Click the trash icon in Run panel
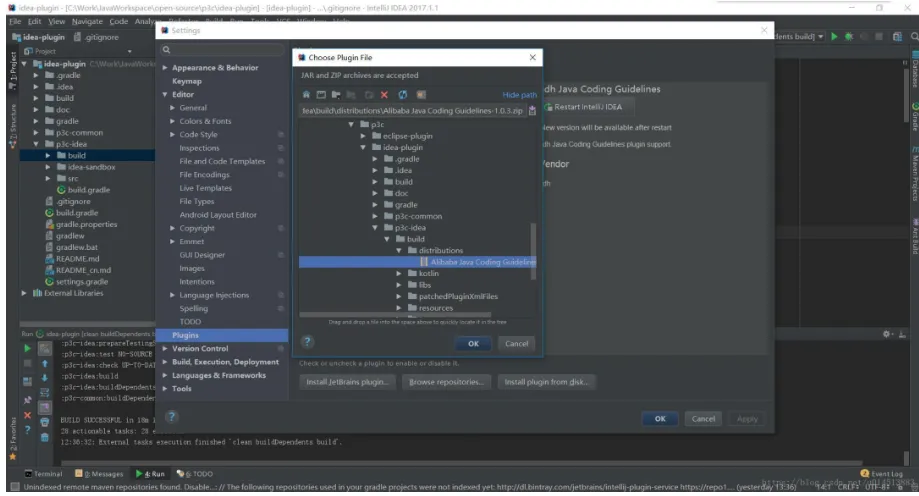The width and height of the screenshot is (919, 496). [x=45, y=437]
